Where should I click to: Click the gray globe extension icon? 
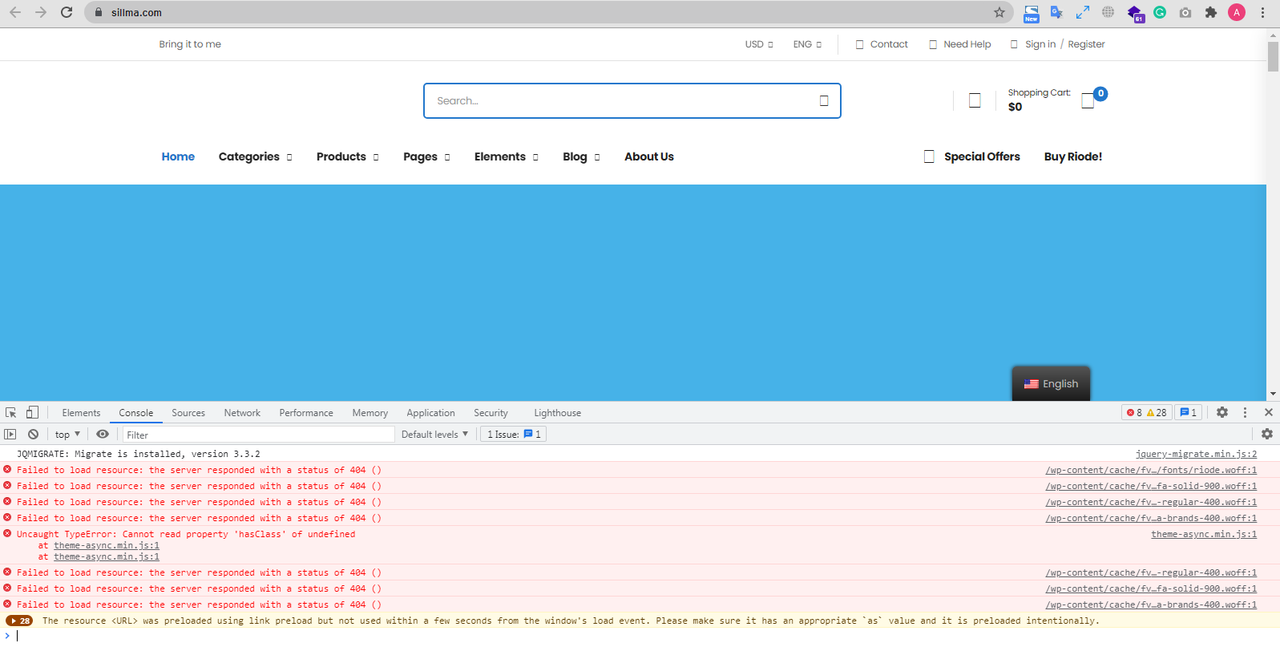point(1108,13)
